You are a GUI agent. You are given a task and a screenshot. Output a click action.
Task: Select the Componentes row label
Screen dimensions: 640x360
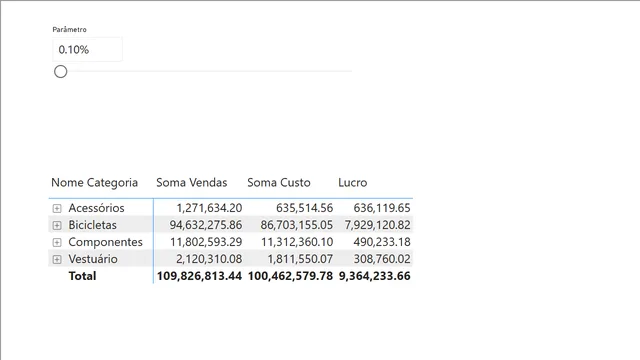[x=105, y=242]
